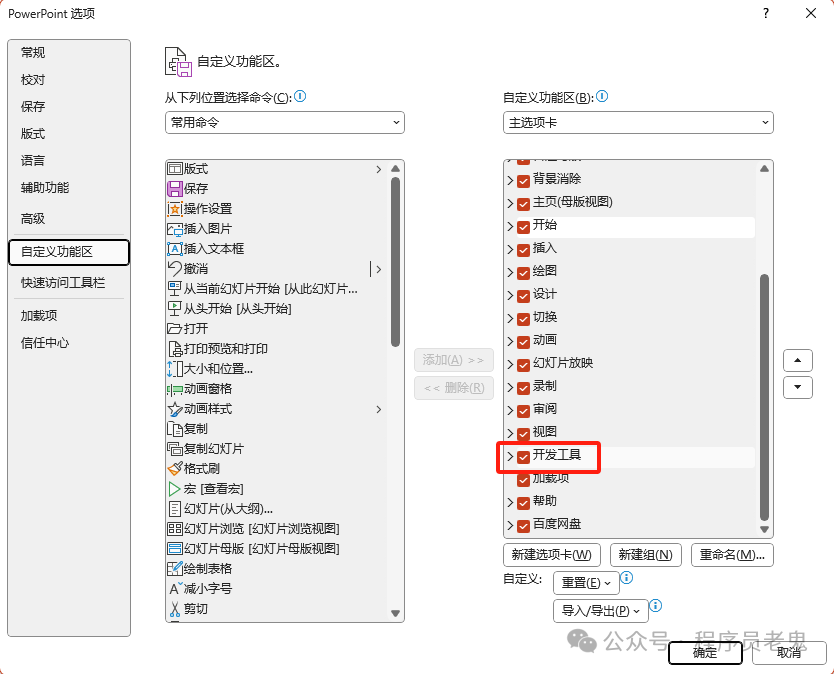Select the 插入文本框 command icon
The width and height of the screenshot is (834, 674).
pyautogui.click(x=175, y=249)
